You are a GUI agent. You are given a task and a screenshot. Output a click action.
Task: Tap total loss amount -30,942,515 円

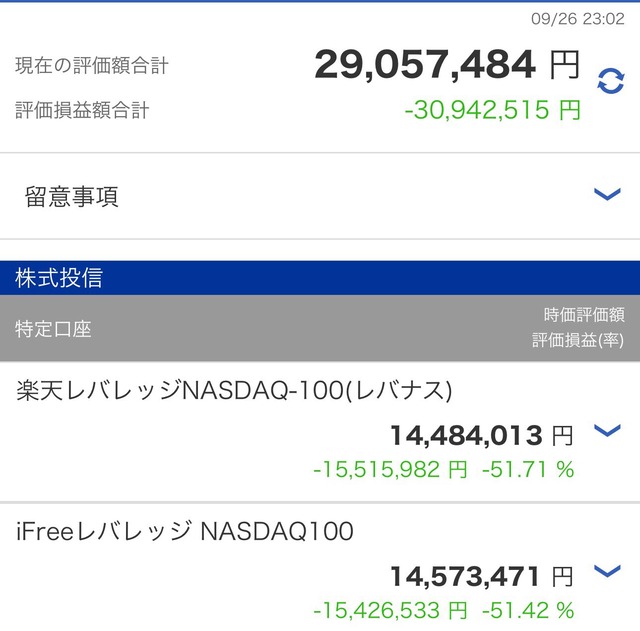492,110
